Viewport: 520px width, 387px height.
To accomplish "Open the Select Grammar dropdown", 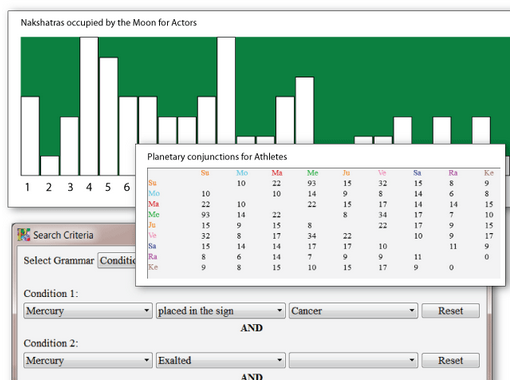I will coord(117,260).
